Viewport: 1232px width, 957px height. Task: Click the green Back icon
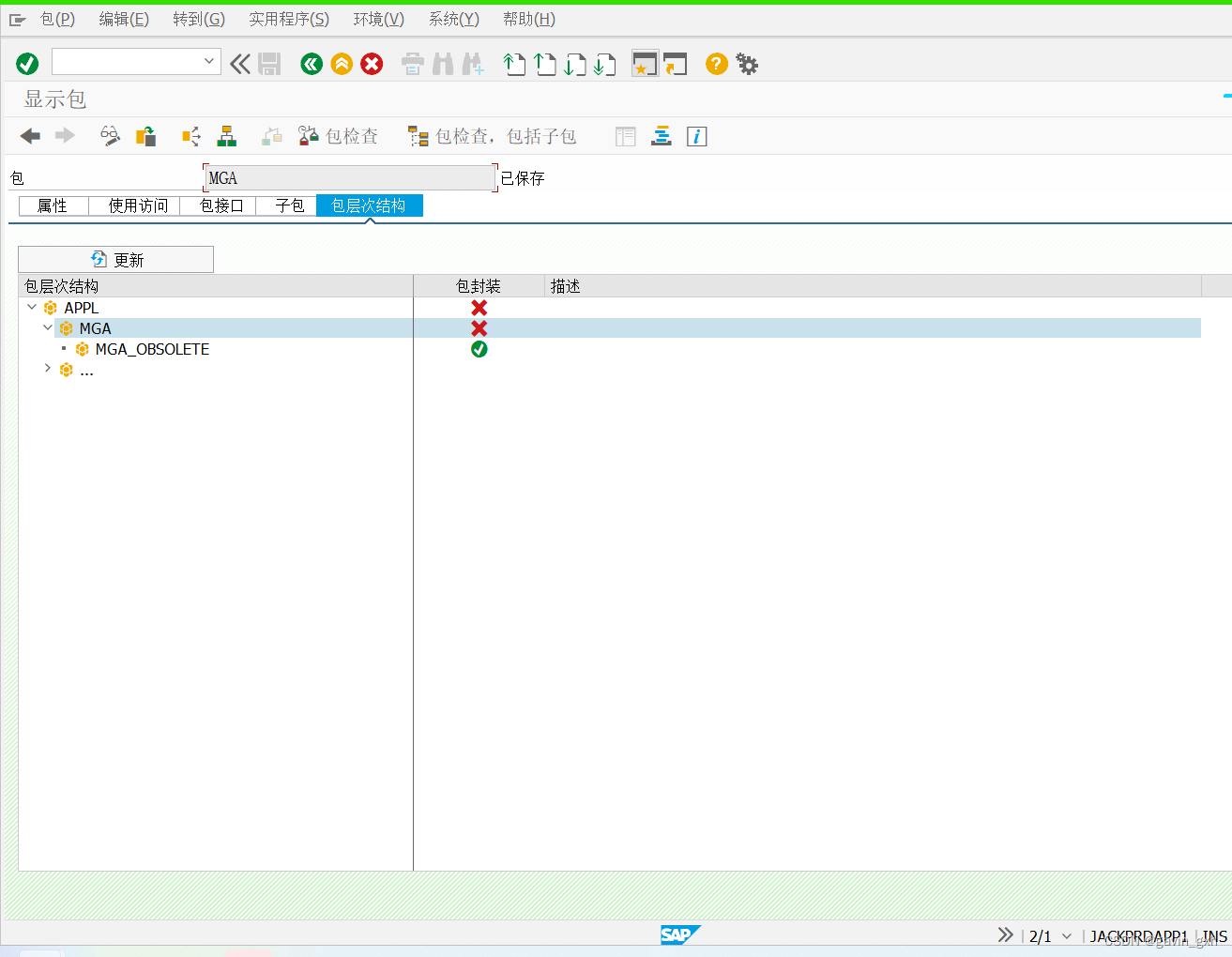(312, 64)
